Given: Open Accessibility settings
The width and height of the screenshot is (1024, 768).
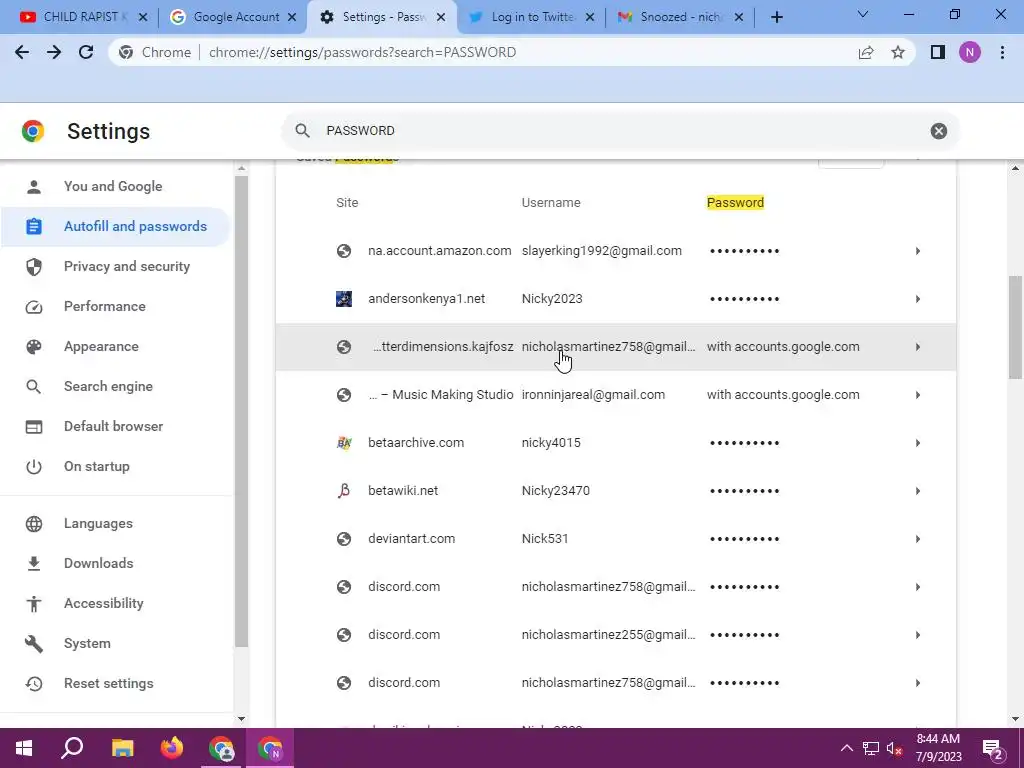Looking at the screenshot, I should pos(115,603).
